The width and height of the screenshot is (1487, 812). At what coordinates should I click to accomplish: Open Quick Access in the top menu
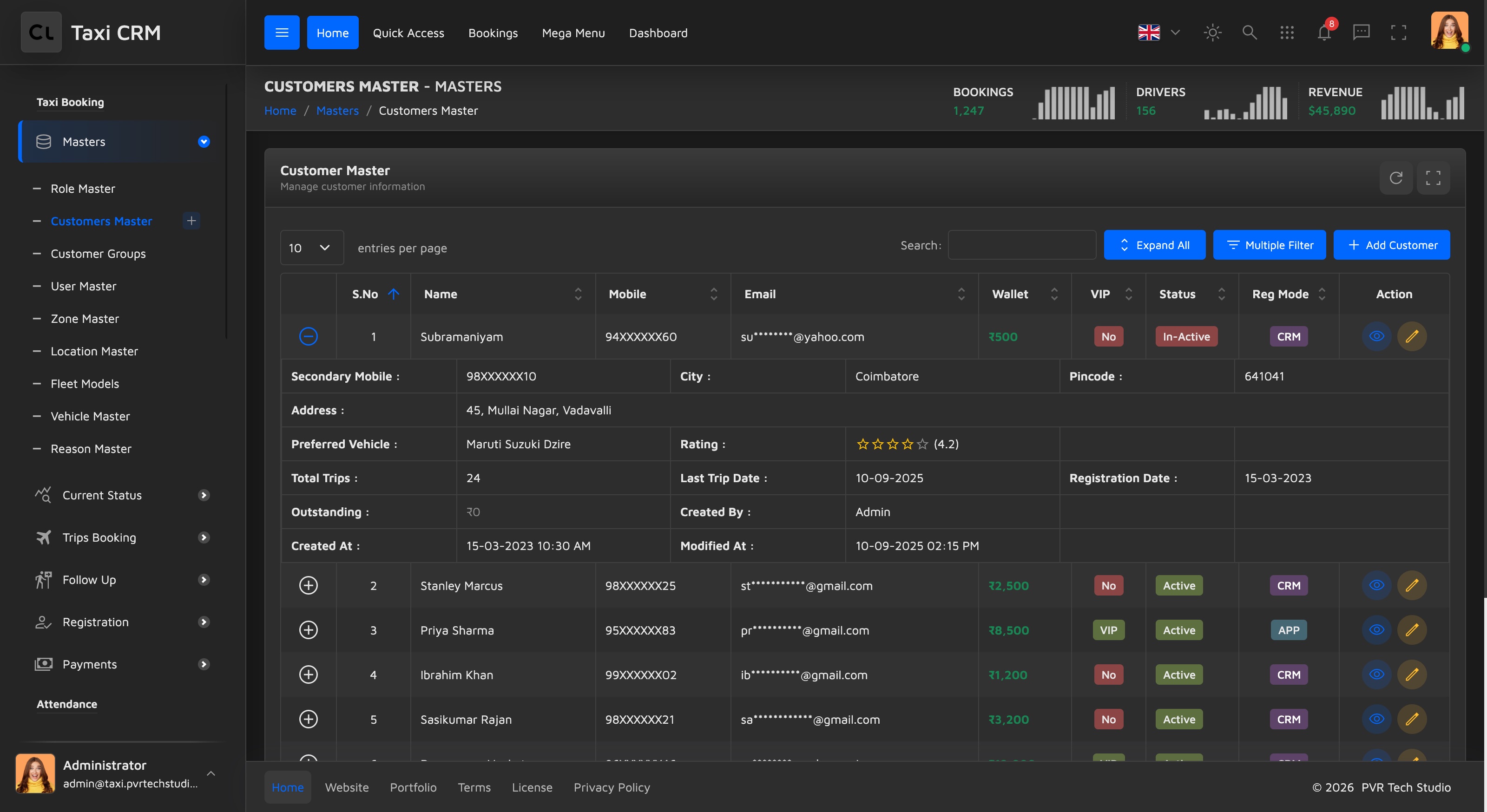(x=408, y=33)
